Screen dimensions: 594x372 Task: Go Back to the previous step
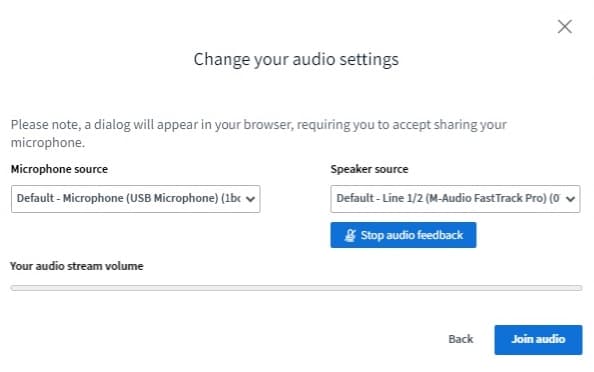click(461, 339)
